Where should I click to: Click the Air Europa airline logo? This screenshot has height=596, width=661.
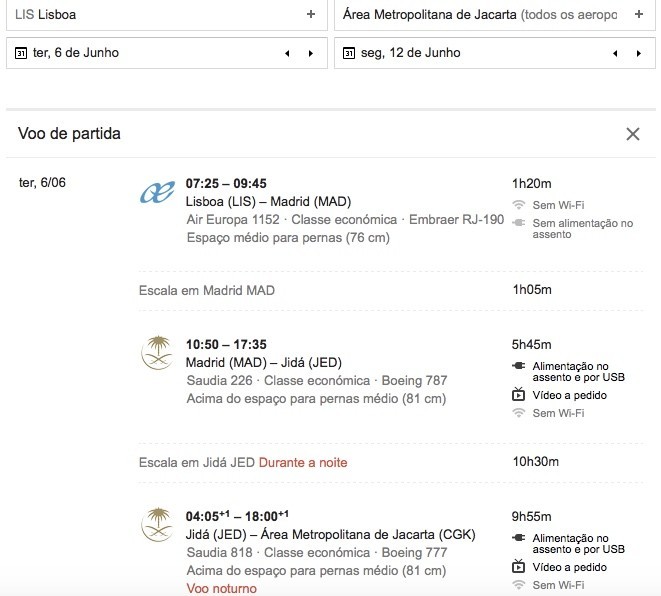[157, 193]
